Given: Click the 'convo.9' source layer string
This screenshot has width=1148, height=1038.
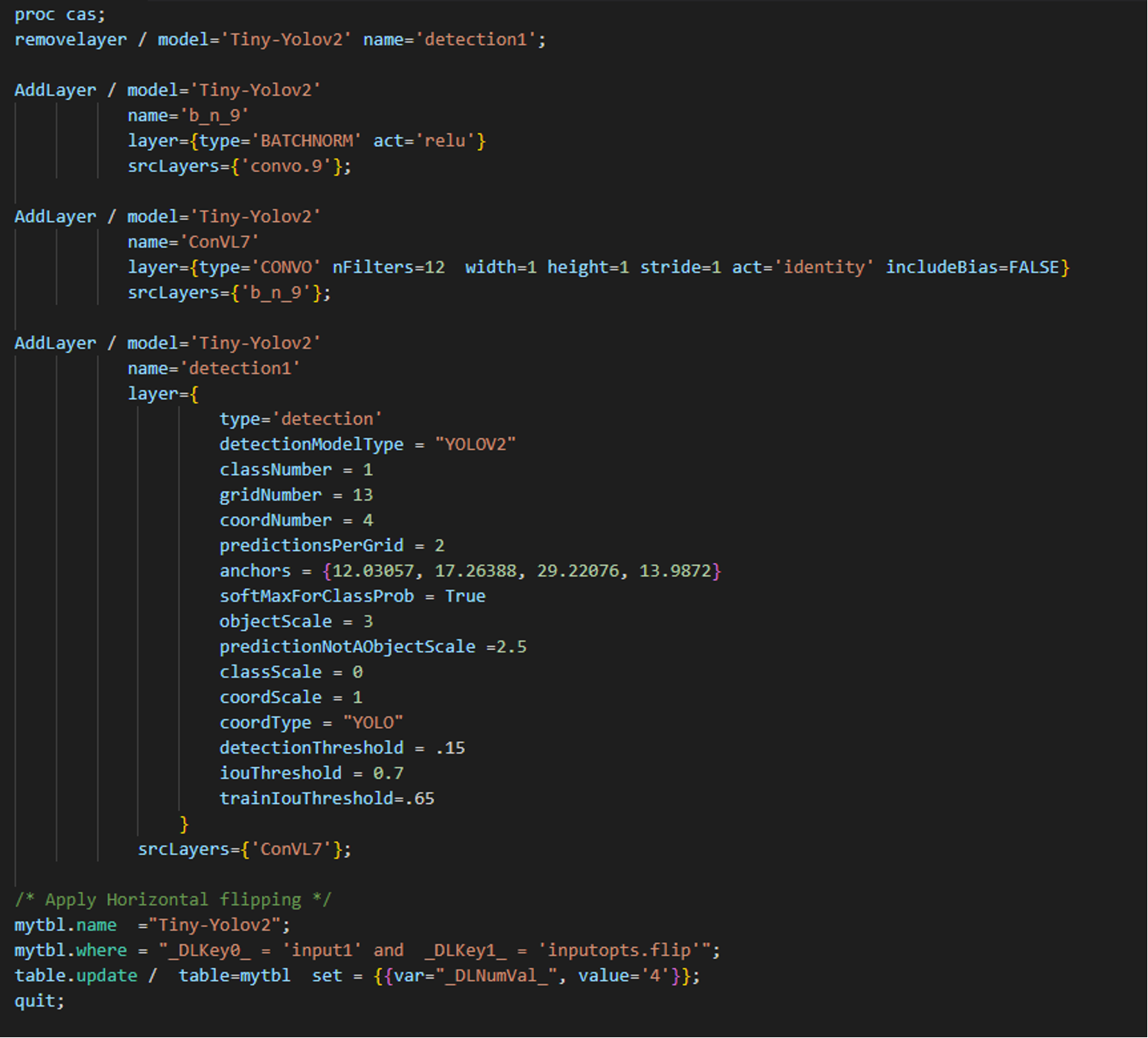Looking at the screenshot, I should [286, 167].
